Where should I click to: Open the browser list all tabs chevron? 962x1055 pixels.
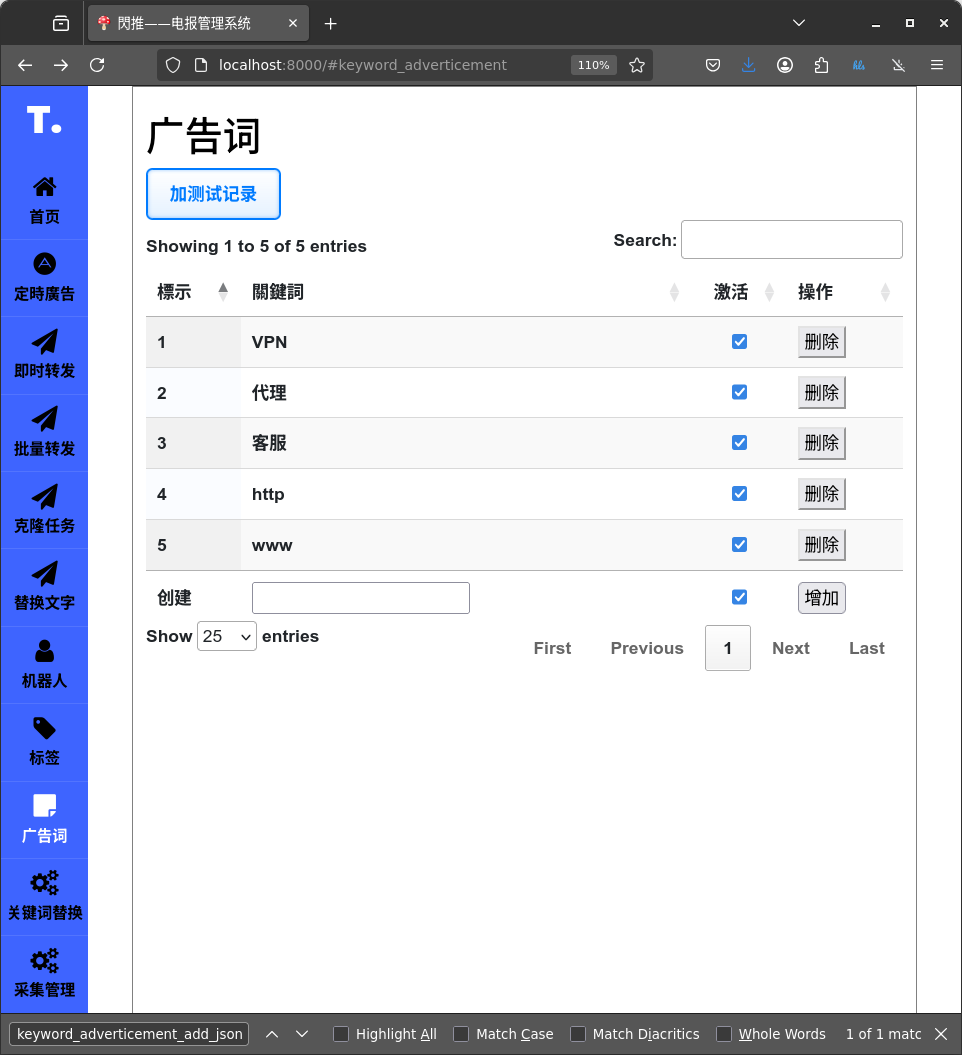click(798, 23)
